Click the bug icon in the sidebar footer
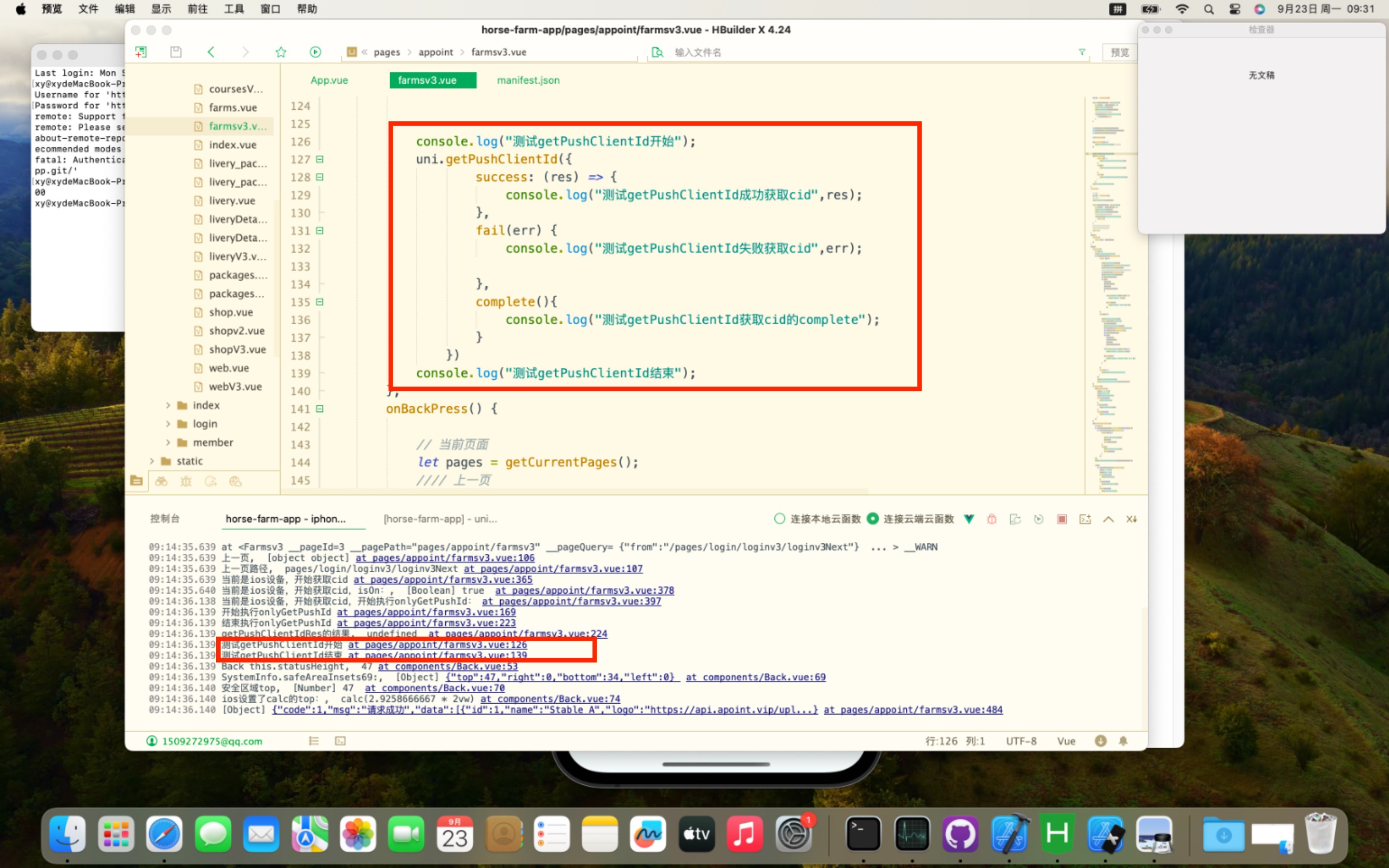 click(x=186, y=481)
